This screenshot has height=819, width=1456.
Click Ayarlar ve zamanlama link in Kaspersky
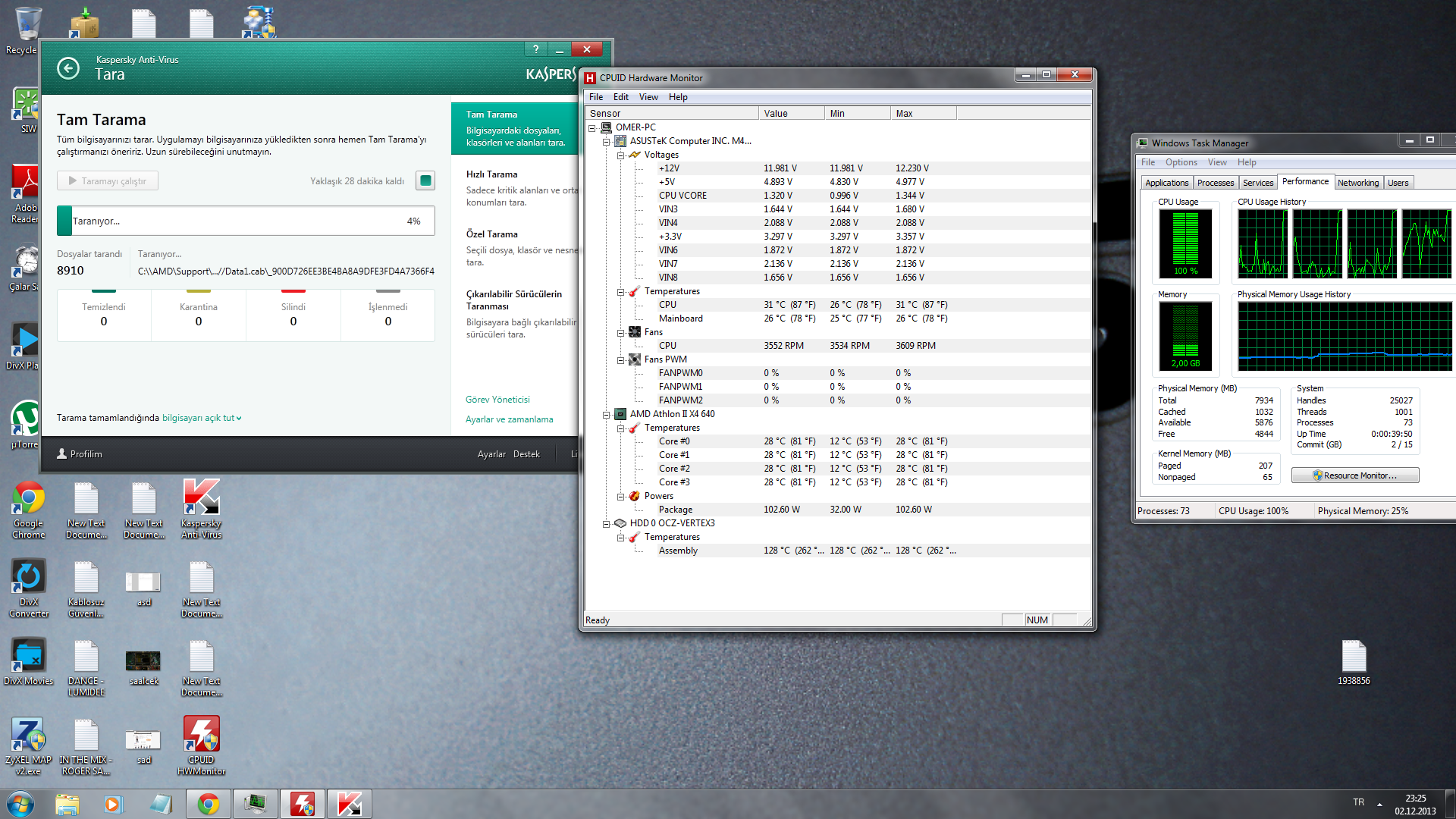tap(510, 419)
